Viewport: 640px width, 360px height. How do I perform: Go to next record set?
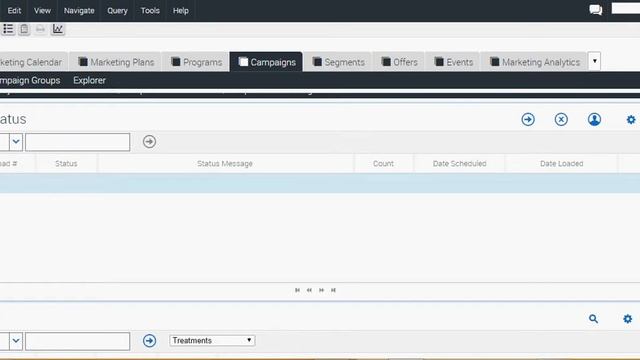[322, 290]
